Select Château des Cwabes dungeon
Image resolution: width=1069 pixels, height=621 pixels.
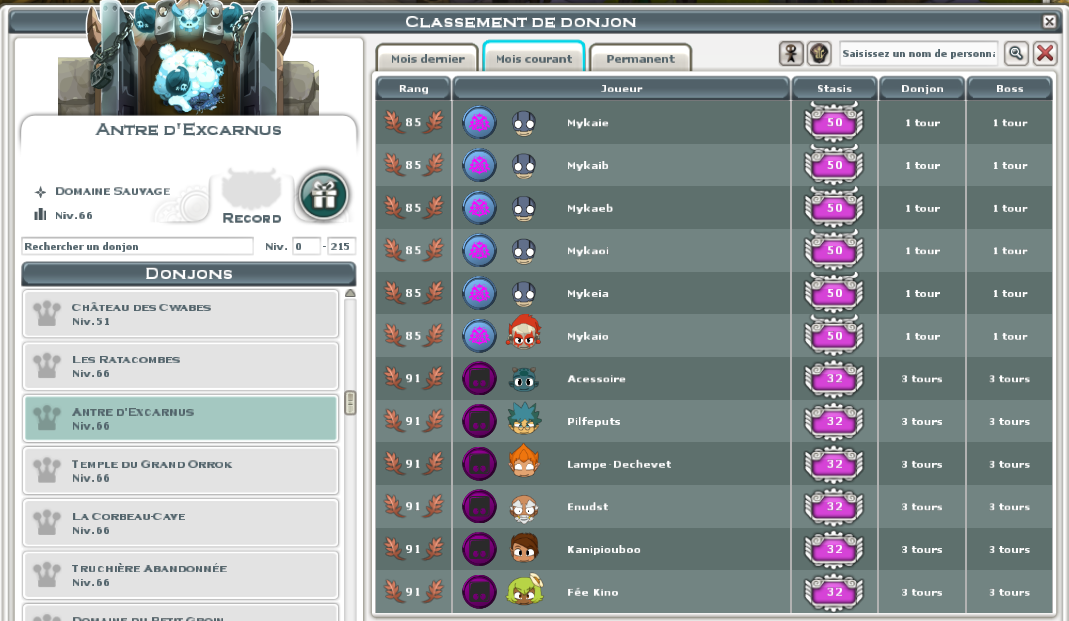[x=181, y=314]
